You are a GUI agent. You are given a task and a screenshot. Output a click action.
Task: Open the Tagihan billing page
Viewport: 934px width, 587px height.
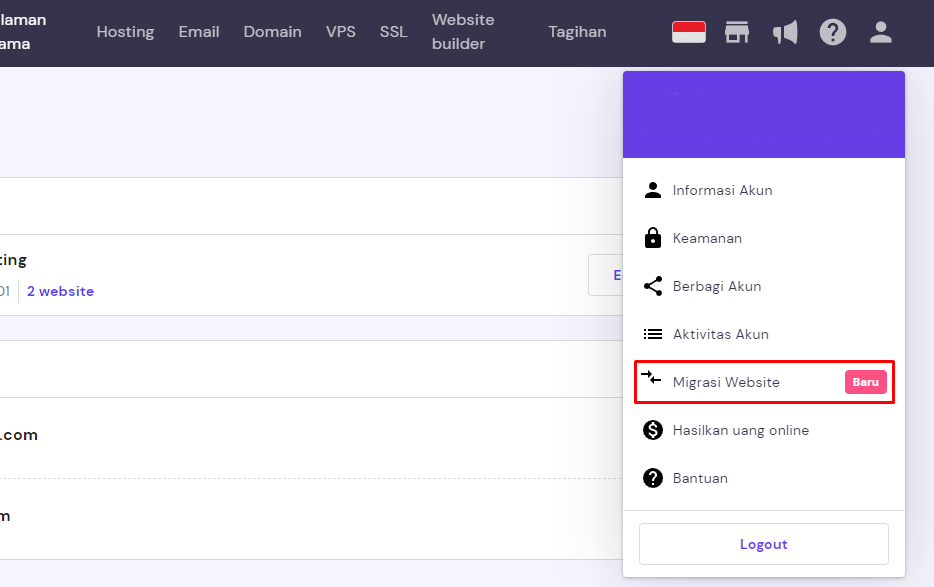pyautogui.click(x=577, y=32)
